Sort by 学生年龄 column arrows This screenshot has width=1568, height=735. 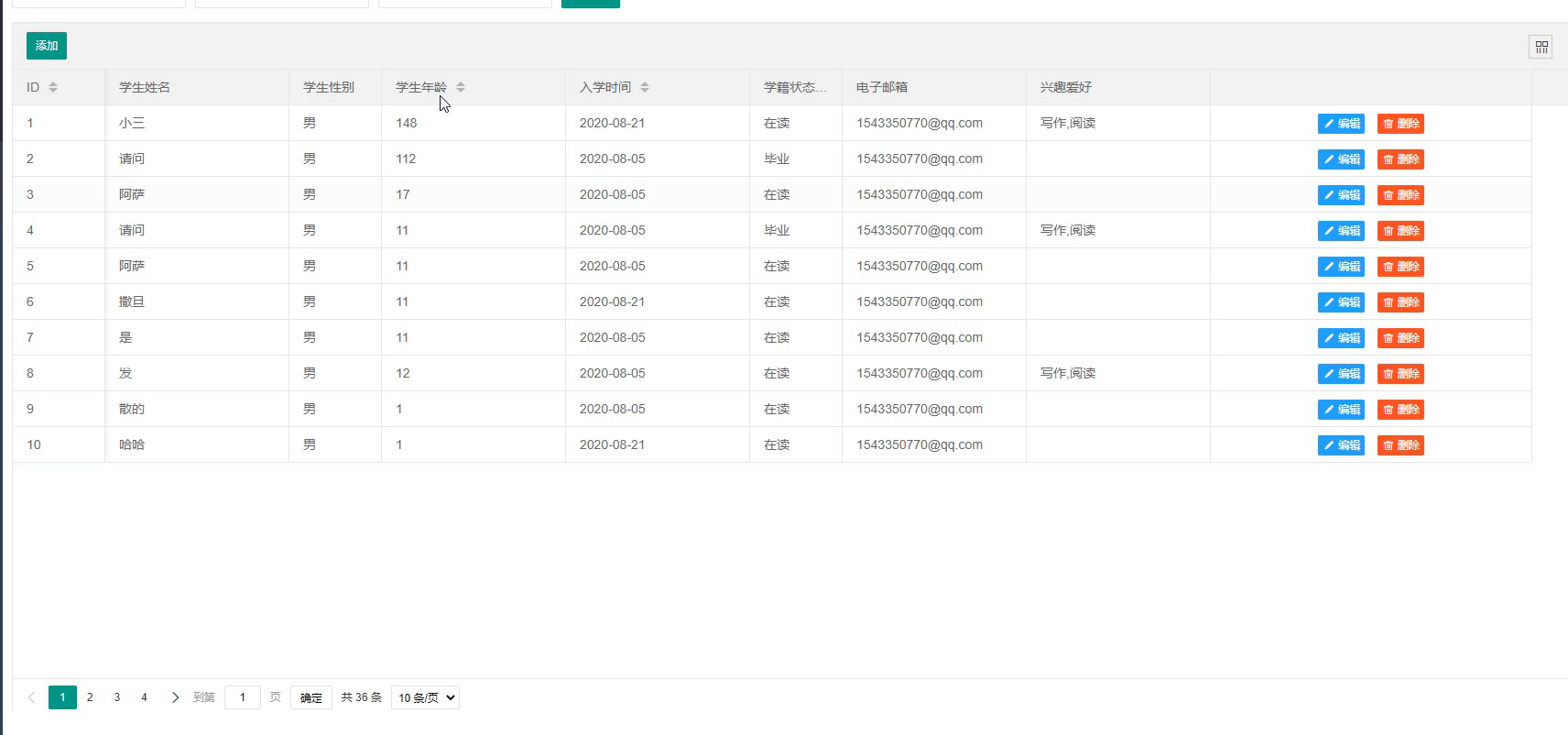461,87
